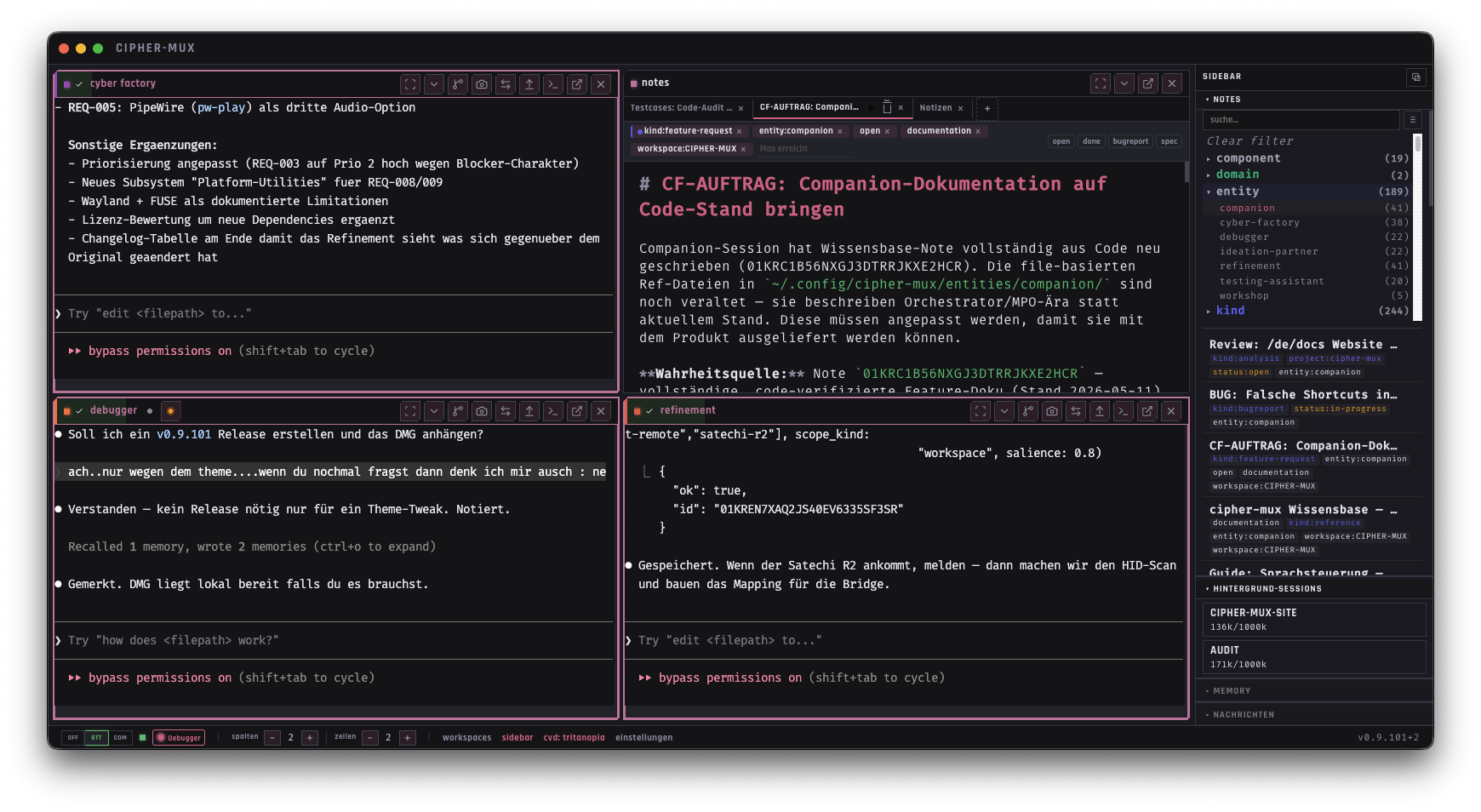
Task: Open dropdown chevron in cyber factory pane header
Action: (434, 84)
